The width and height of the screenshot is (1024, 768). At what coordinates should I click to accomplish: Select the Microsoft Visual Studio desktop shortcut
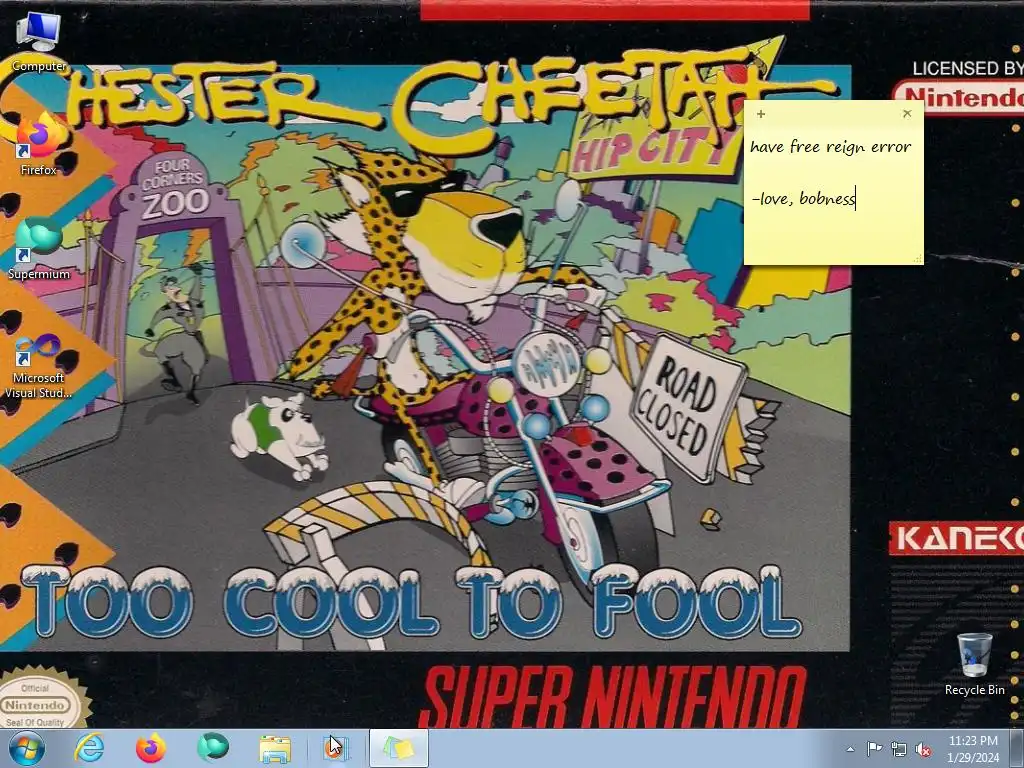tap(39, 366)
